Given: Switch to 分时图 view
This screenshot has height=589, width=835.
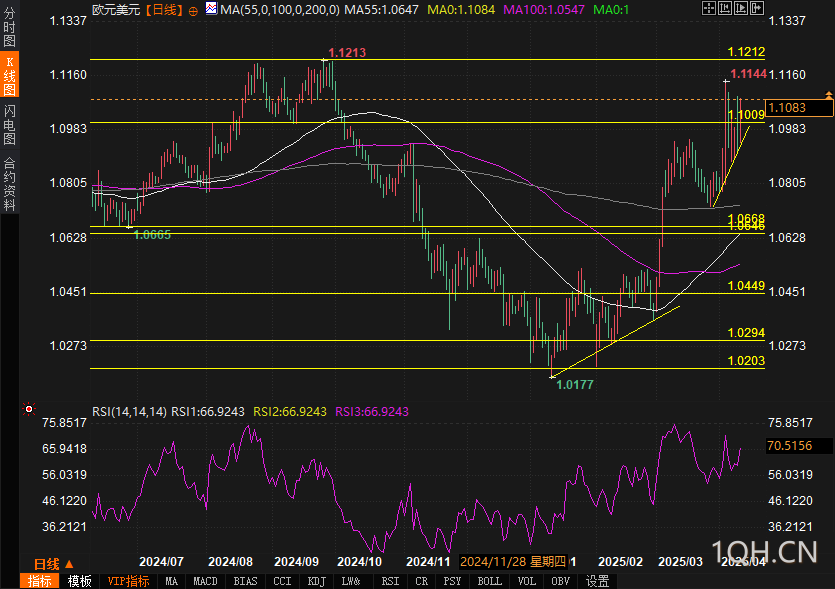Looking at the screenshot, I should (x=10, y=27).
